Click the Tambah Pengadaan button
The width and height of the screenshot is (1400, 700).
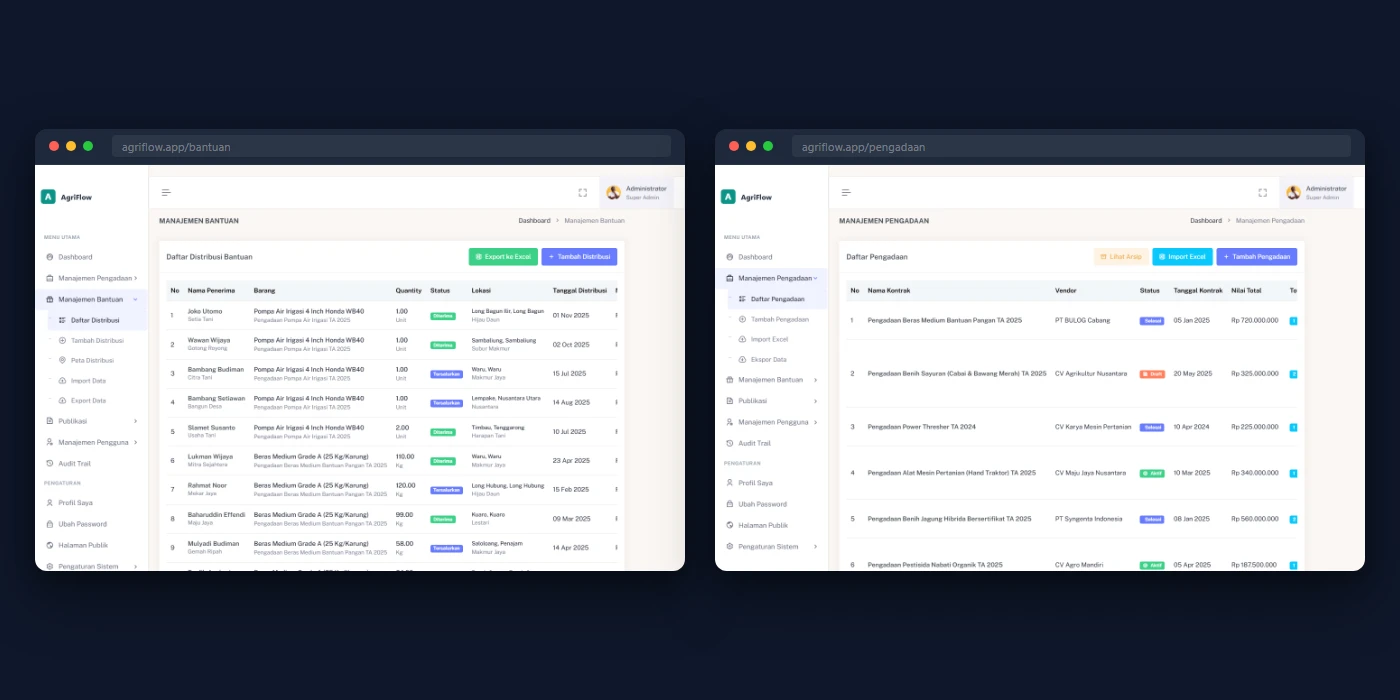[1257, 257]
